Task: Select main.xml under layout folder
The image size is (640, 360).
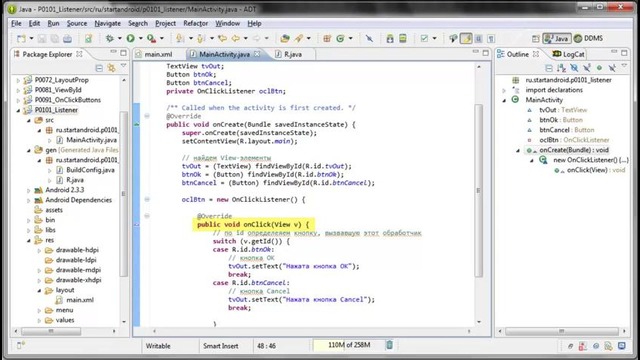Action: click(80, 300)
